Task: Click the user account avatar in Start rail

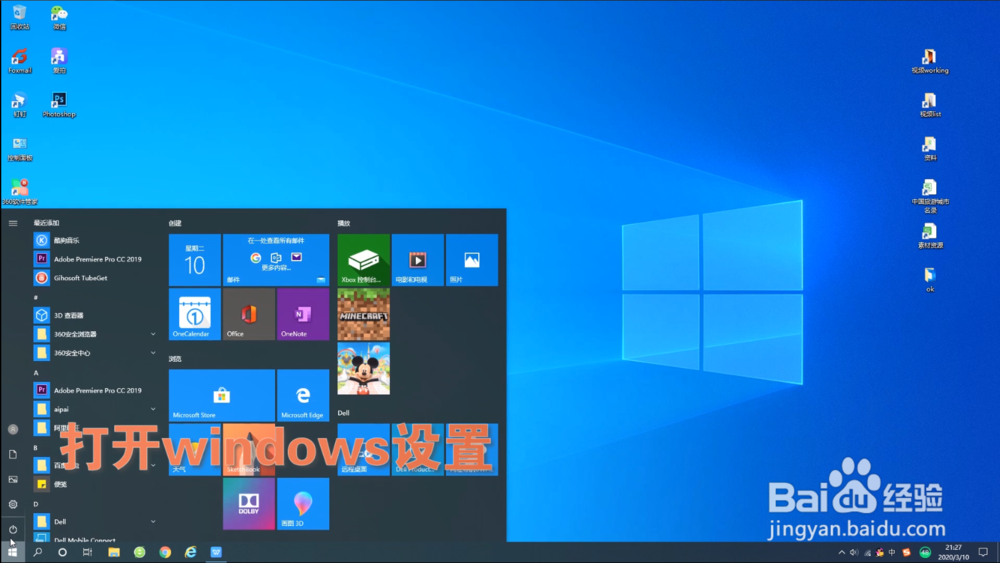Action: [13, 430]
